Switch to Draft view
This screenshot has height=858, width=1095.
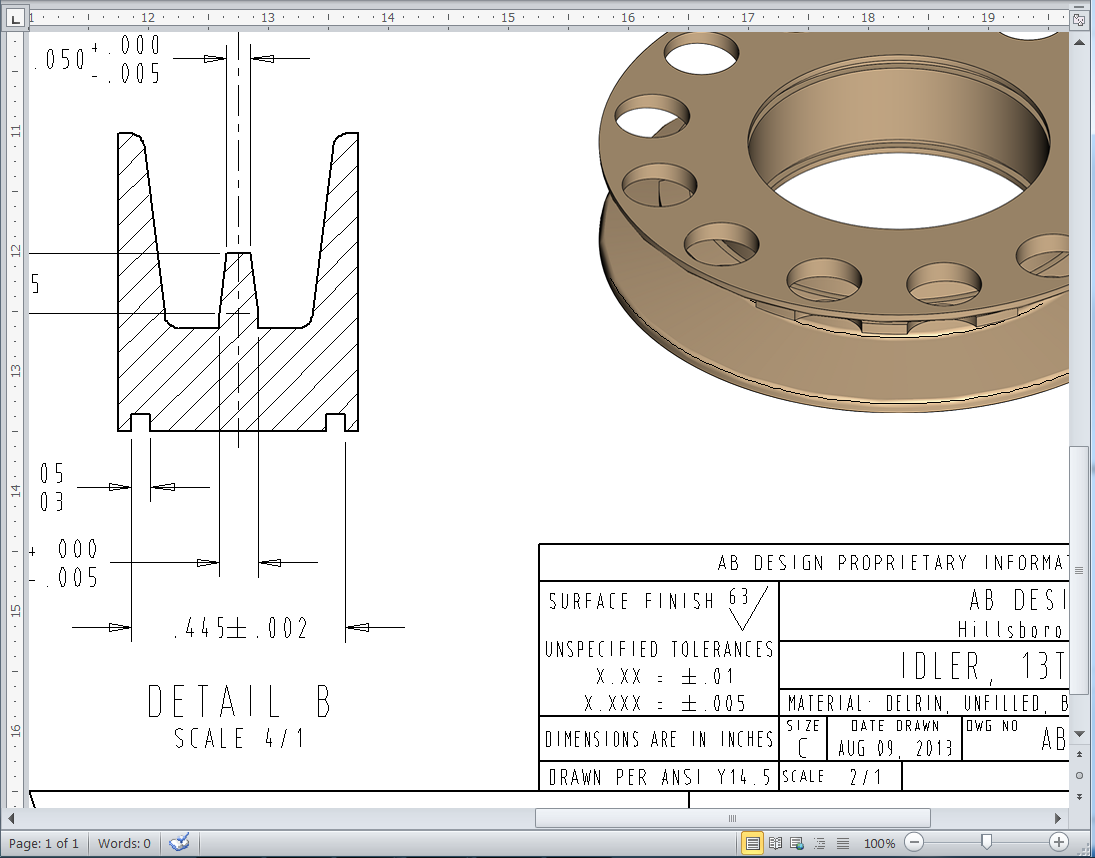tap(843, 843)
